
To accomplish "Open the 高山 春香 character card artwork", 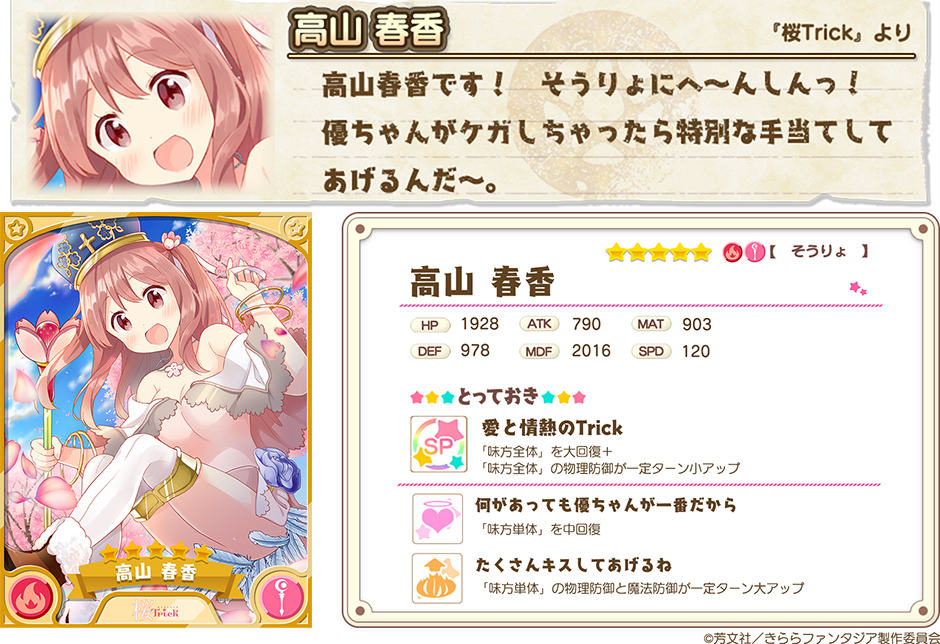I will pyautogui.click(x=156, y=420).
